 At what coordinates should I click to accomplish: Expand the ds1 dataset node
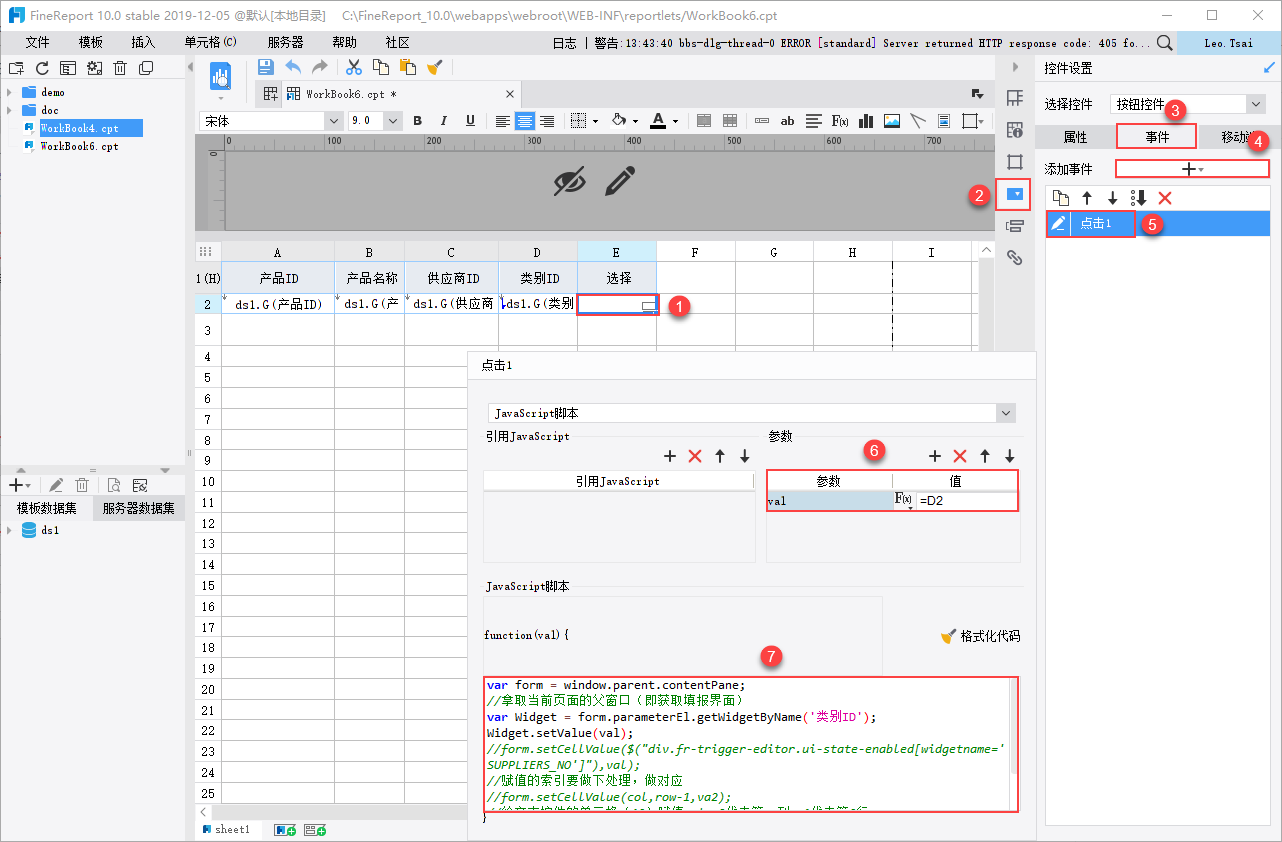pos(10,530)
